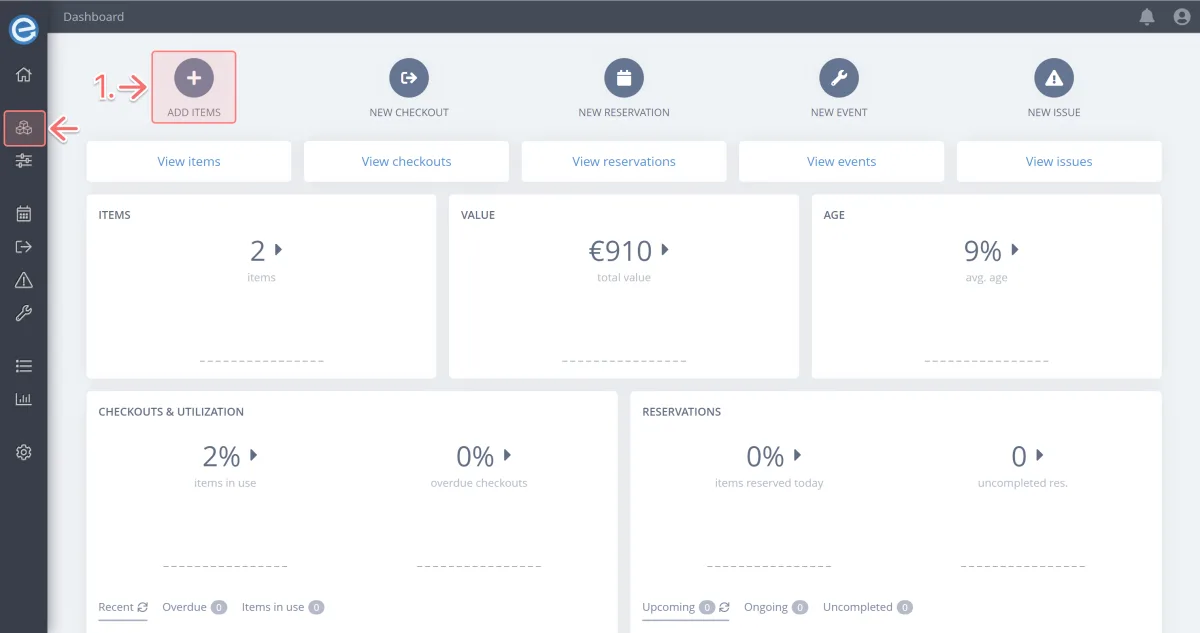Start a New Checkout
Screen dimensions: 1200x633
(x=408, y=78)
